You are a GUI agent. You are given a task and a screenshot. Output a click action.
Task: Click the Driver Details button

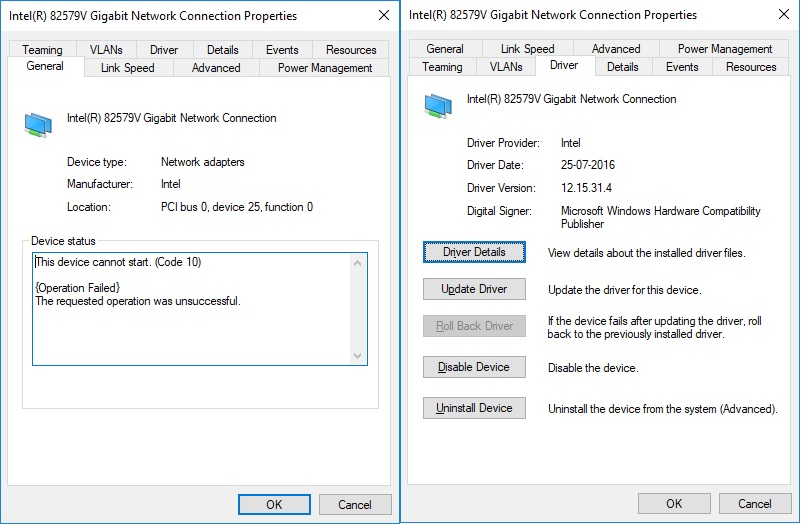point(474,252)
